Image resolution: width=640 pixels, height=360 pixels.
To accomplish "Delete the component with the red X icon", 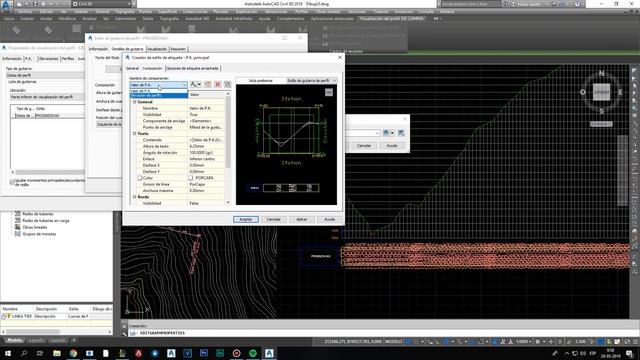I will [x=218, y=84].
